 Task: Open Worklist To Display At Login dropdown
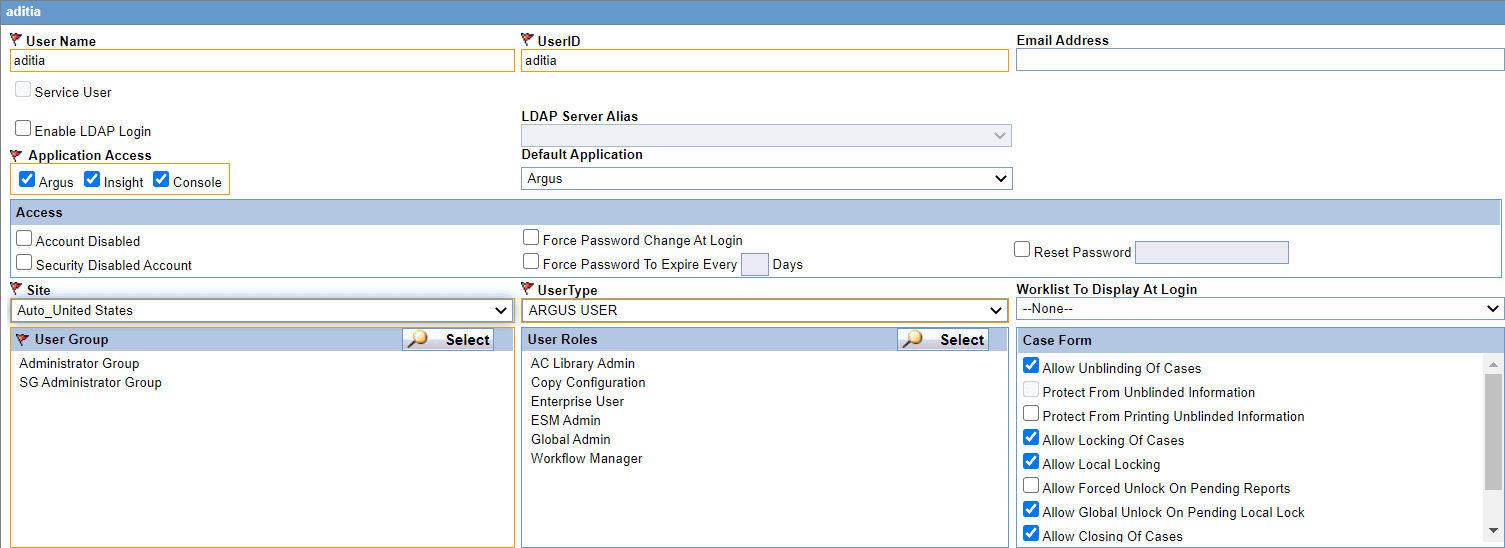click(x=1260, y=309)
